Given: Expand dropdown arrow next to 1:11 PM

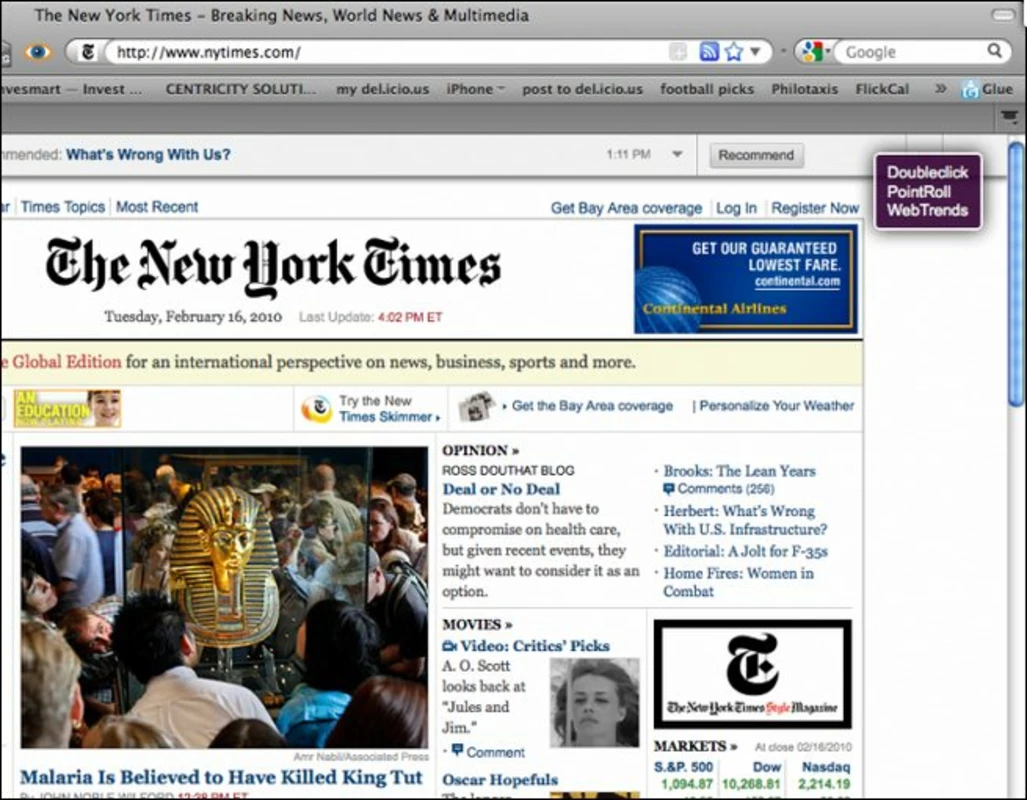Looking at the screenshot, I should pyautogui.click(x=677, y=155).
